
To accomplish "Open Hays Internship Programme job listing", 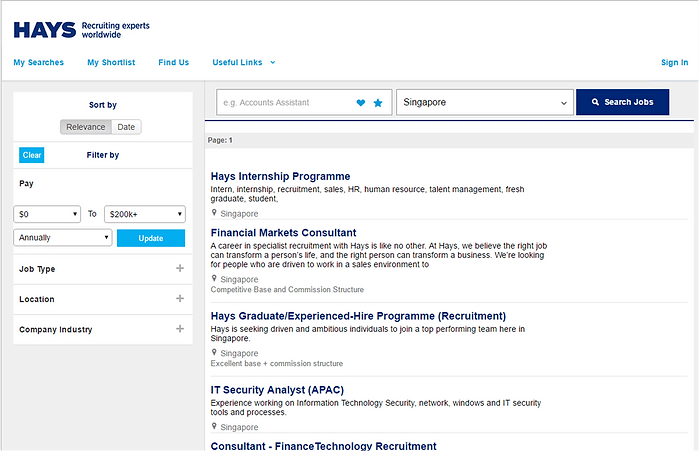I will pos(280,176).
